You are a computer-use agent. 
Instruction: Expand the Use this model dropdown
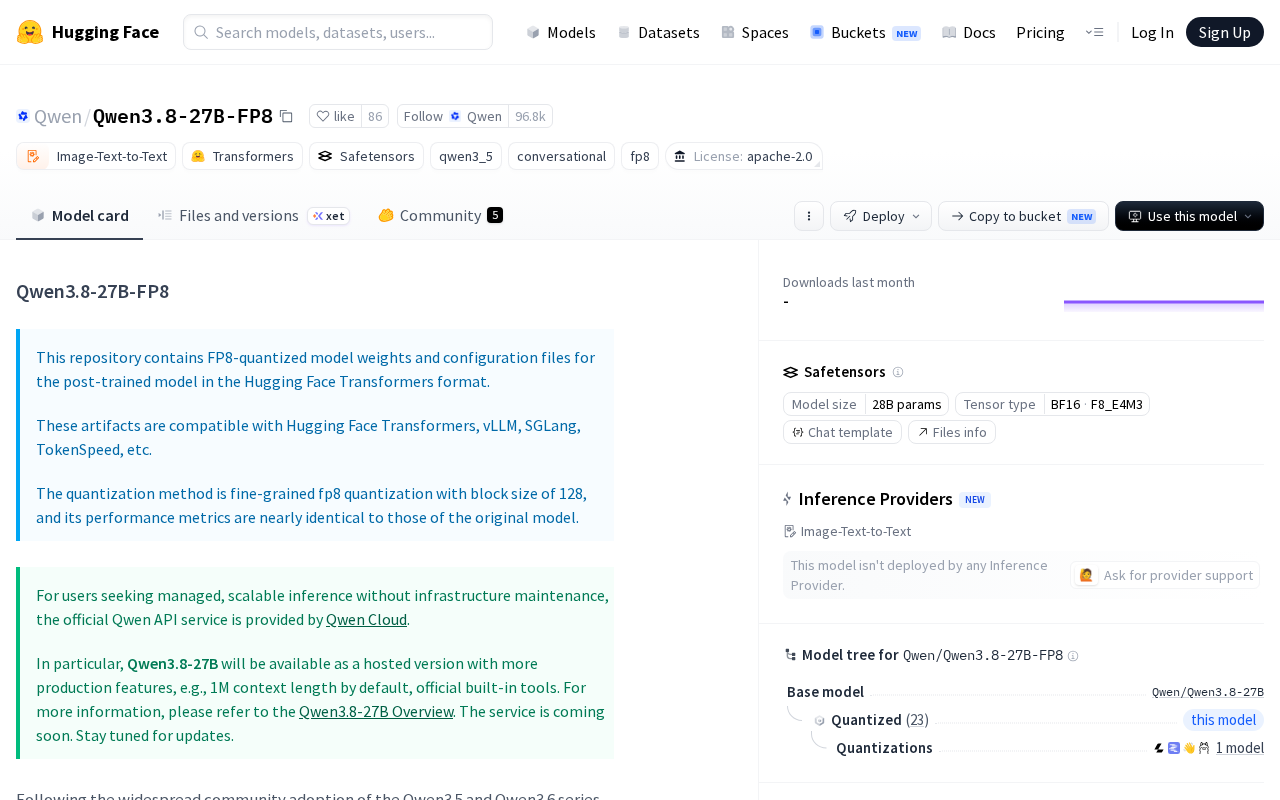pos(1189,216)
